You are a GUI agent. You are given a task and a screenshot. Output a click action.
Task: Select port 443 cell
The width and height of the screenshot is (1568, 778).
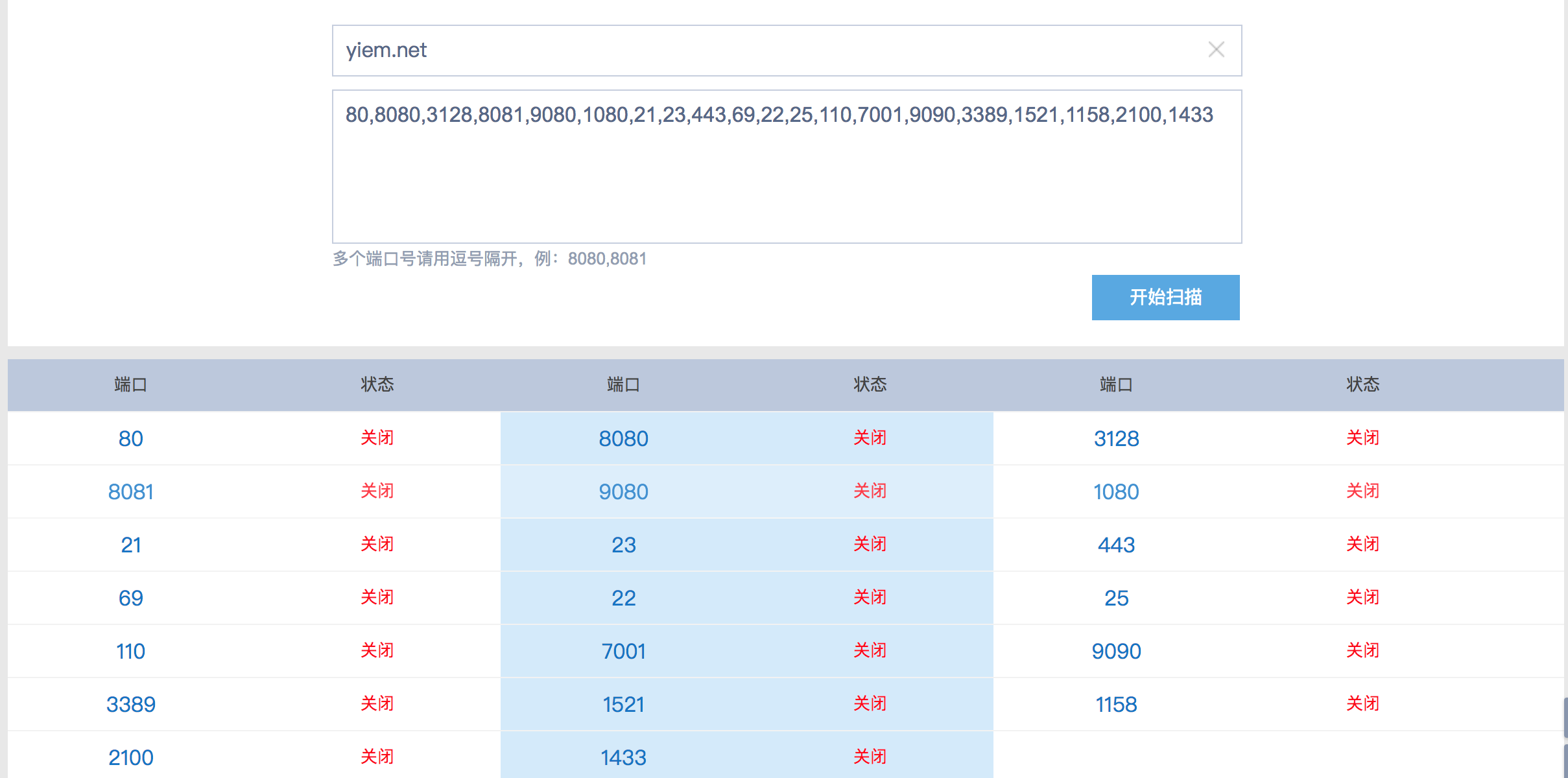point(1116,545)
